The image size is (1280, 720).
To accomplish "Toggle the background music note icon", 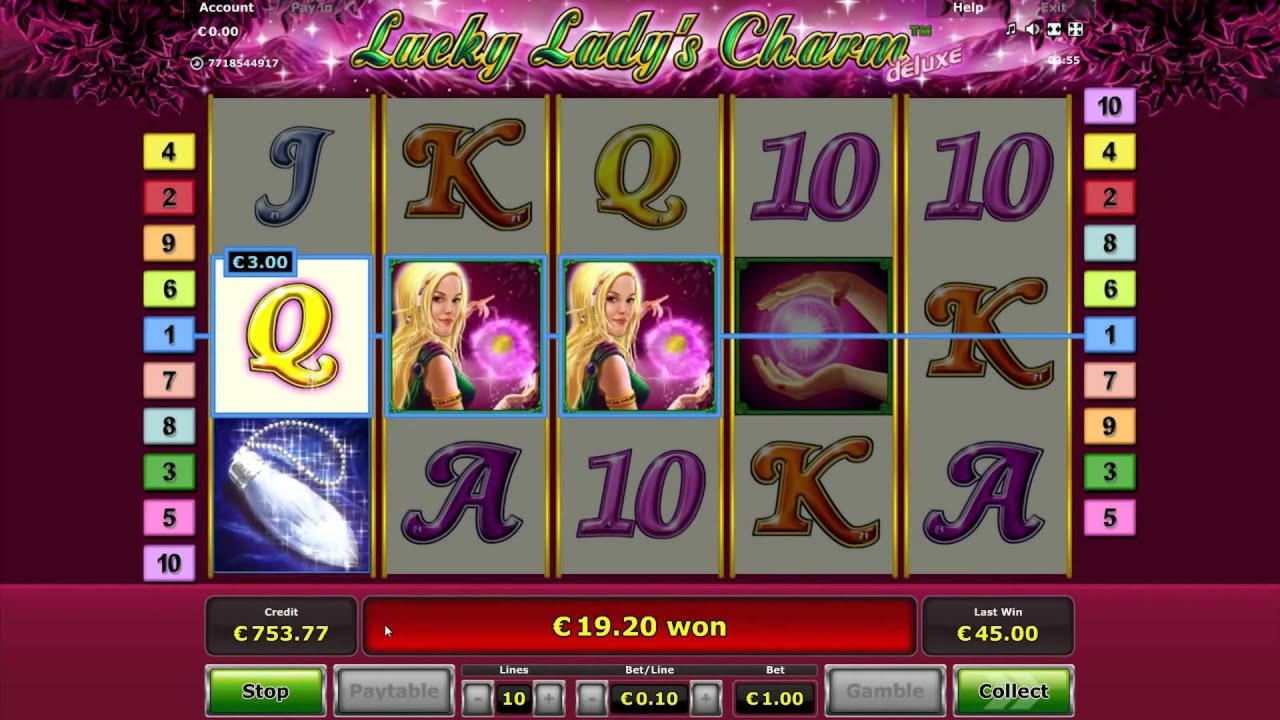I will click(1011, 30).
